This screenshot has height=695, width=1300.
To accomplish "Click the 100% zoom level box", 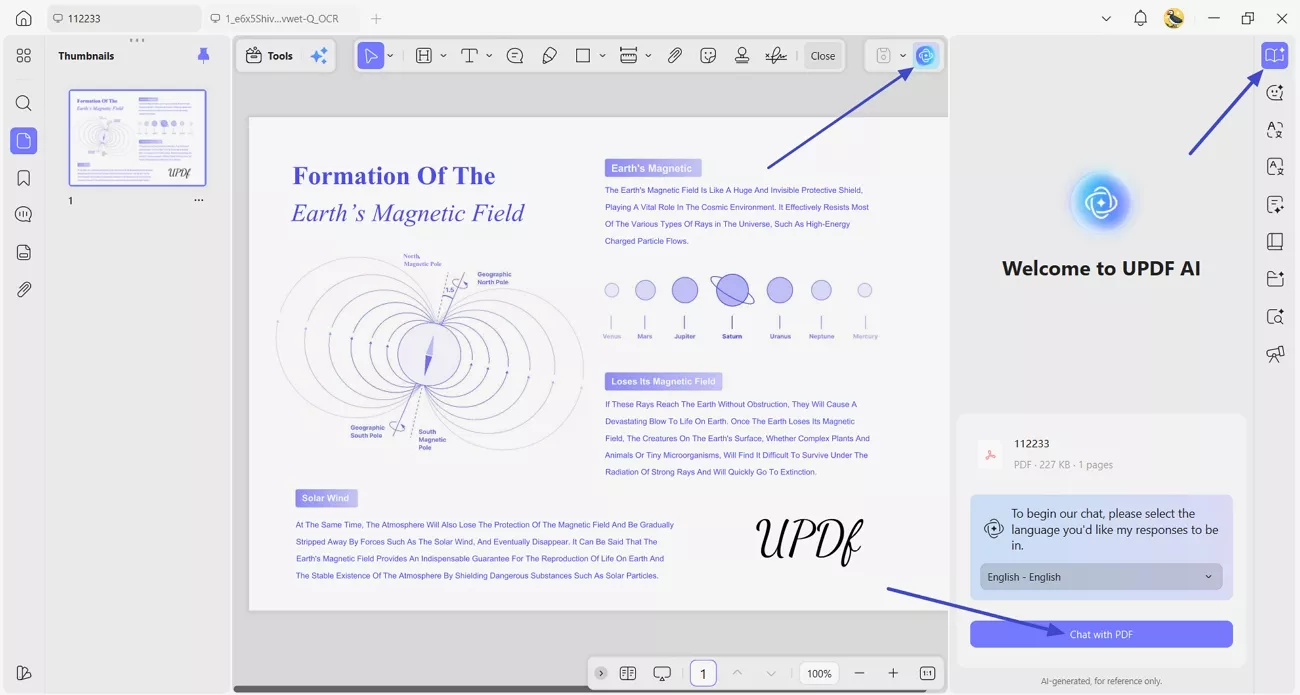I will (x=819, y=673).
